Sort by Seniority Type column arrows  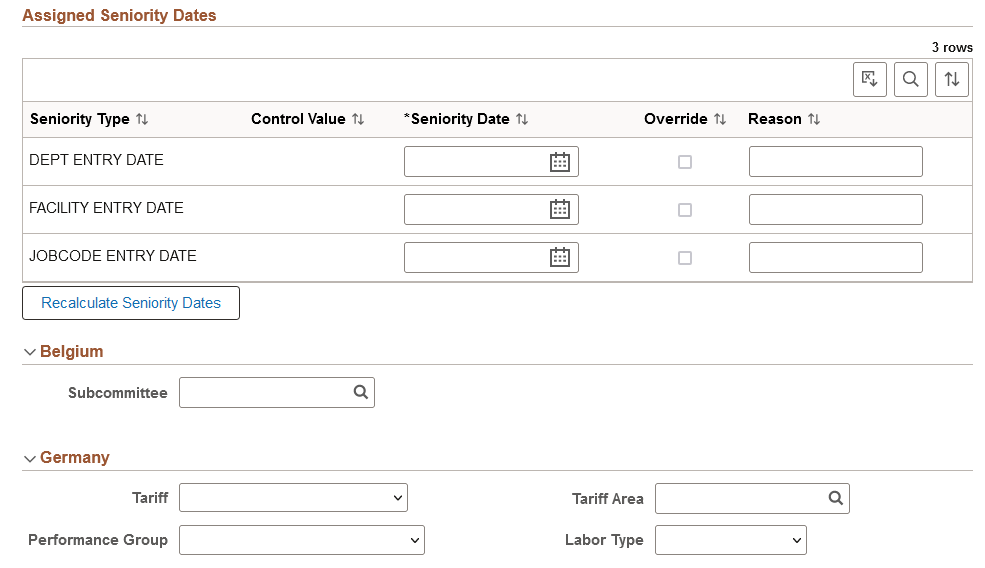(x=143, y=119)
